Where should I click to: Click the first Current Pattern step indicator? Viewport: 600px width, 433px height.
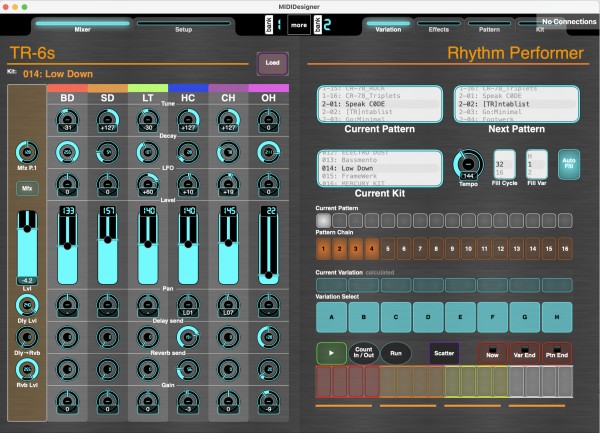tap(323, 220)
